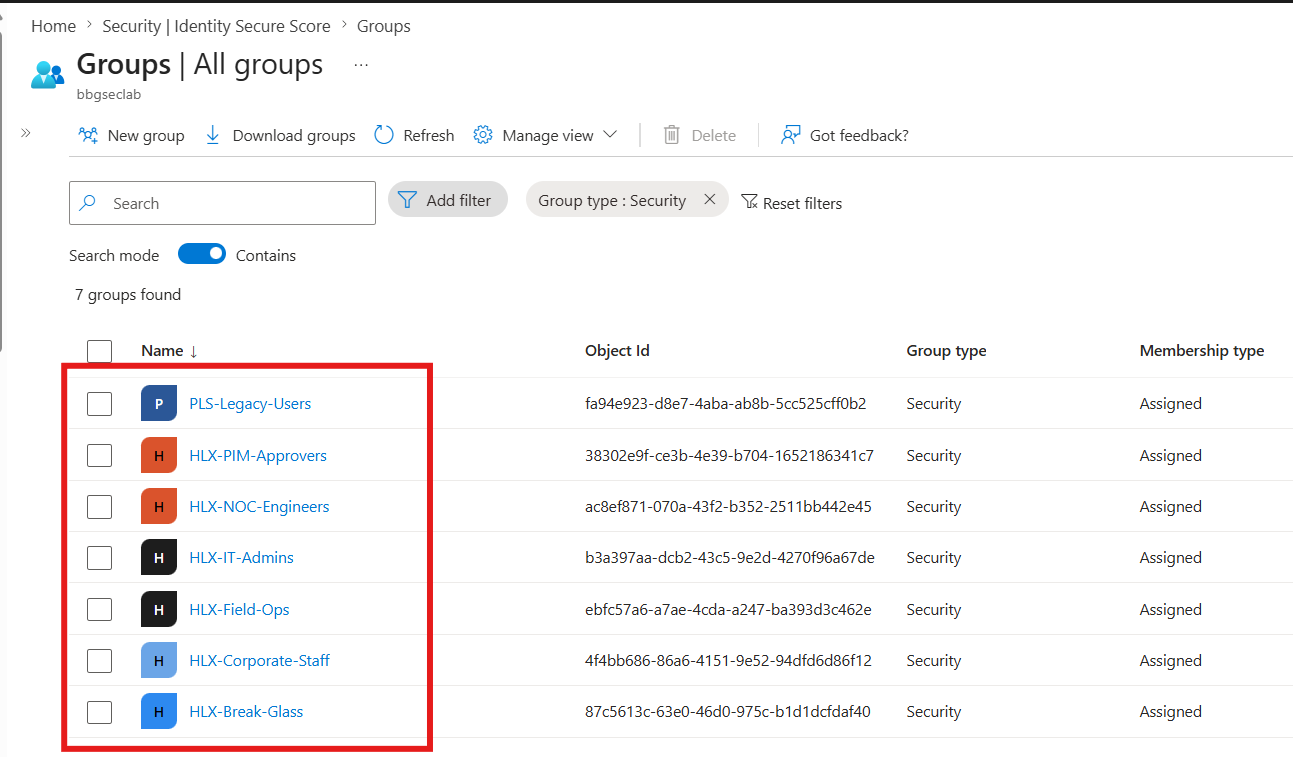The width and height of the screenshot is (1293, 757).
Task: Select object id ac8ef871-070a-43f2-b352-2511bb442e45
Action: [728, 506]
